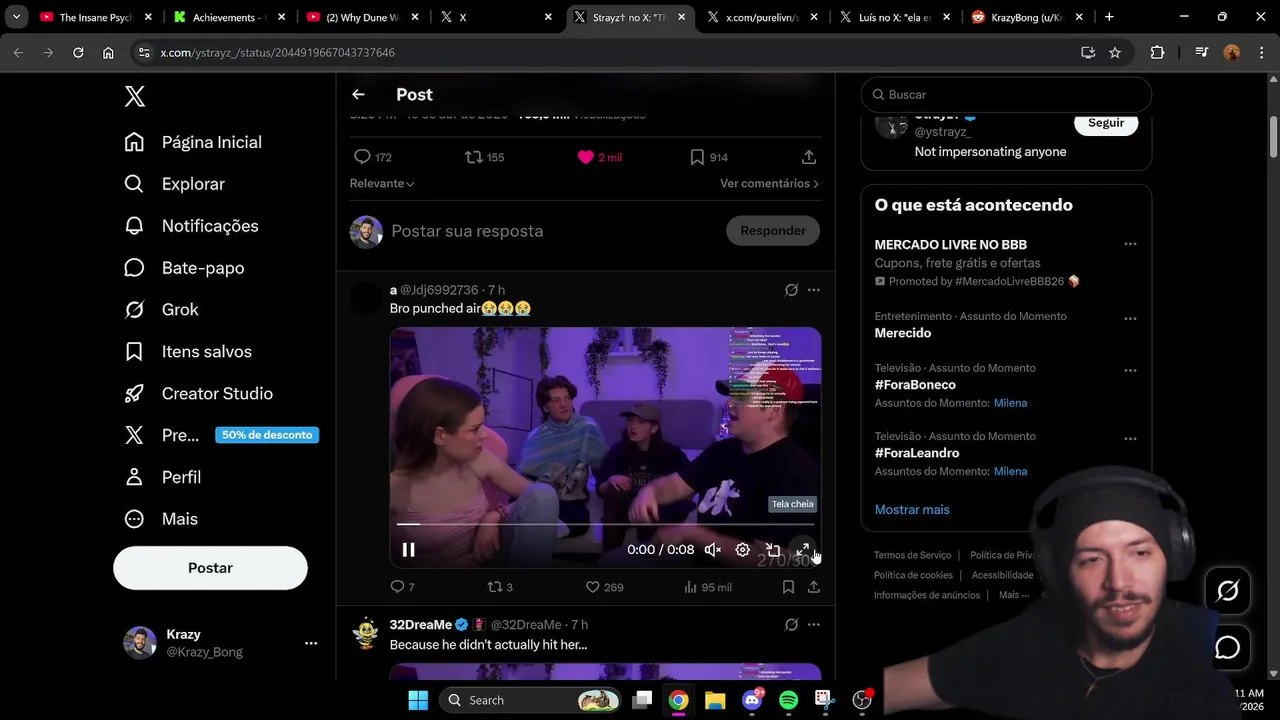The width and height of the screenshot is (1280, 720).
Task: Open the #ForaBoneco trending topic
Action: point(915,385)
